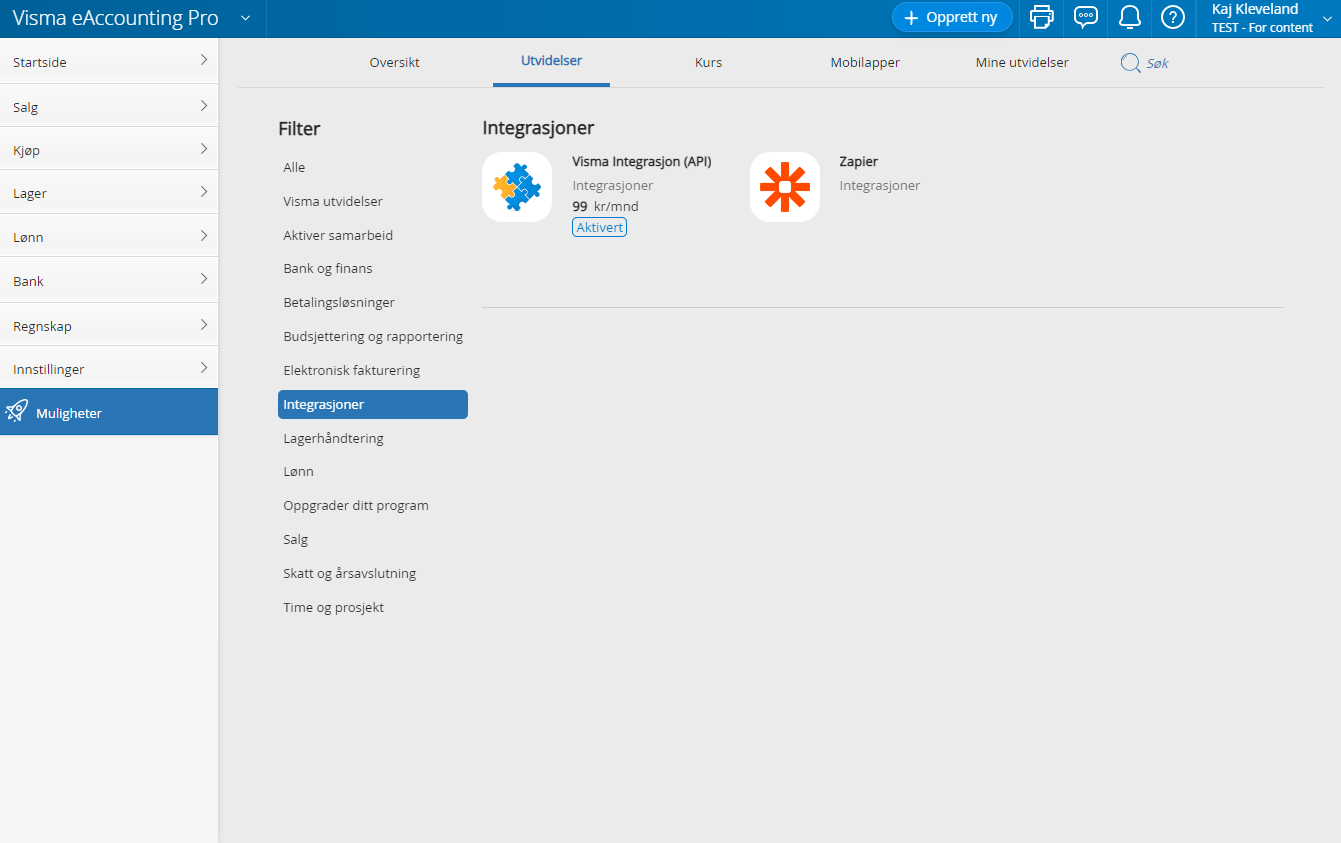Switch to the Kurs tab
Image resolution: width=1341 pixels, height=843 pixels.
[x=708, y=62]
